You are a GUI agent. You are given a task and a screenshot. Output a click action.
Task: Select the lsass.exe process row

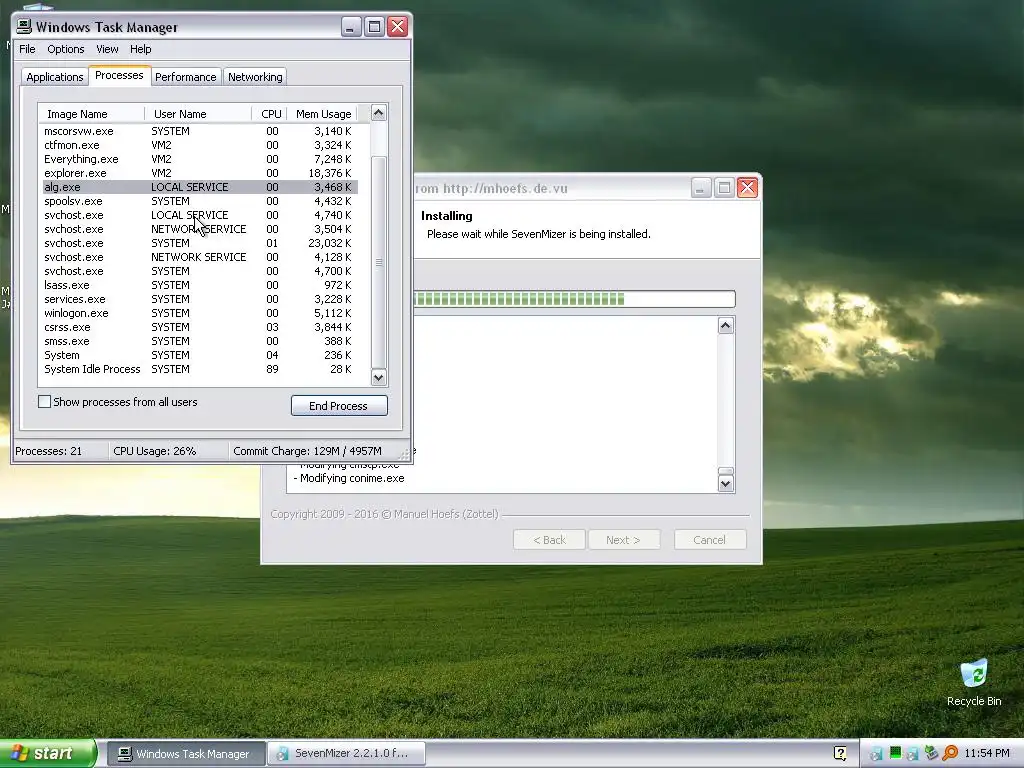(200, 285)
